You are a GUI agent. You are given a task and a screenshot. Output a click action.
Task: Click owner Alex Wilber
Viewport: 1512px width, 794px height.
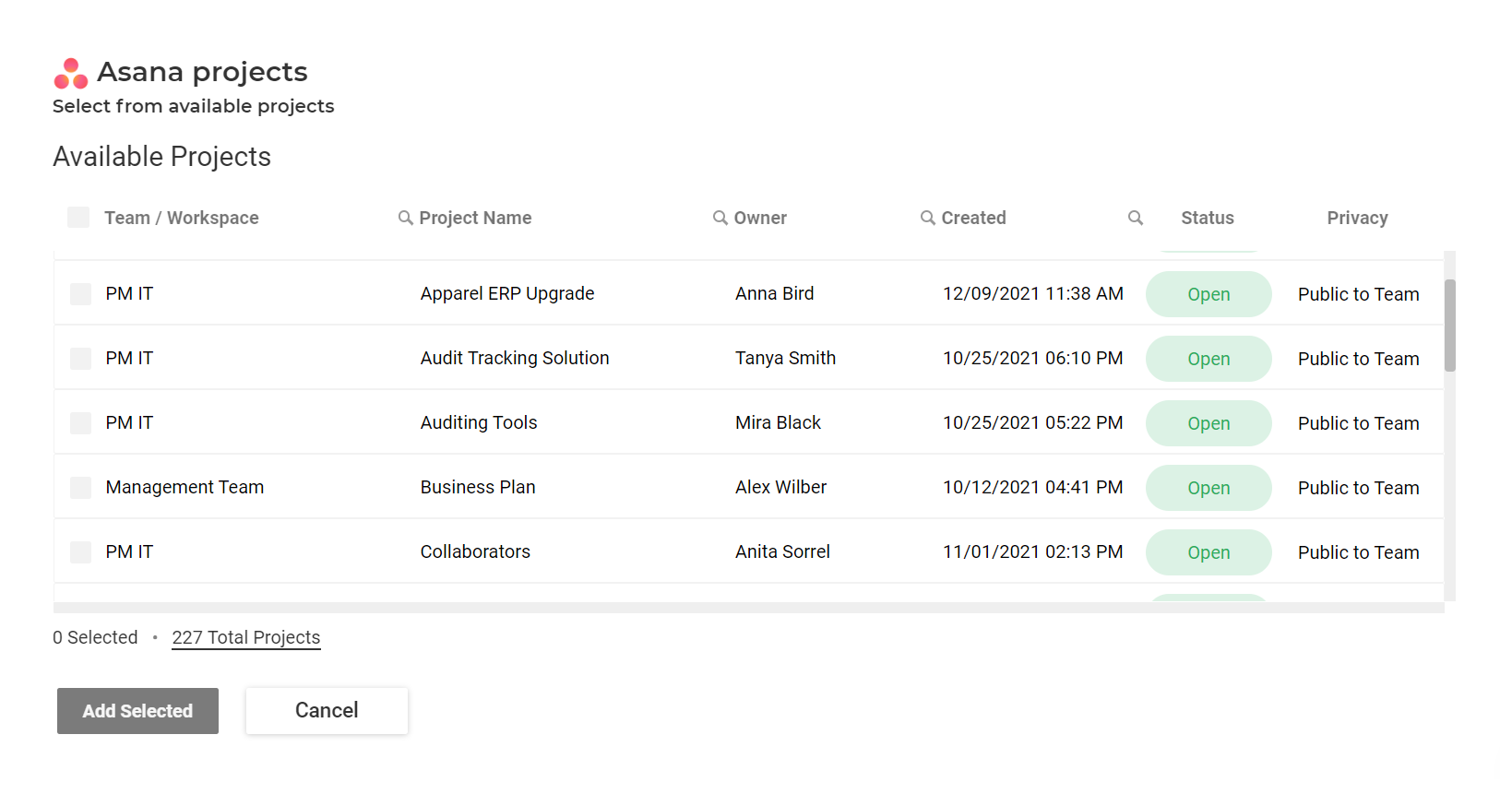pos(780,487)
